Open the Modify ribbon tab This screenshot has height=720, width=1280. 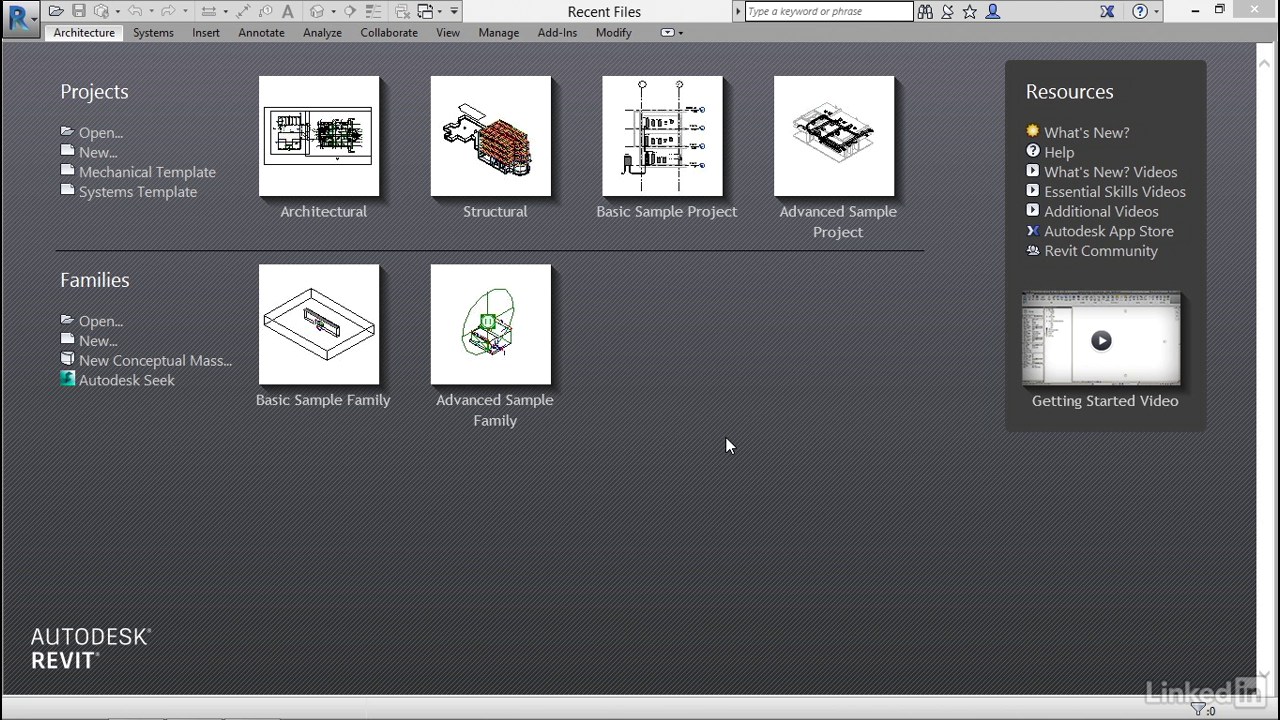click(x=613, y=32)
